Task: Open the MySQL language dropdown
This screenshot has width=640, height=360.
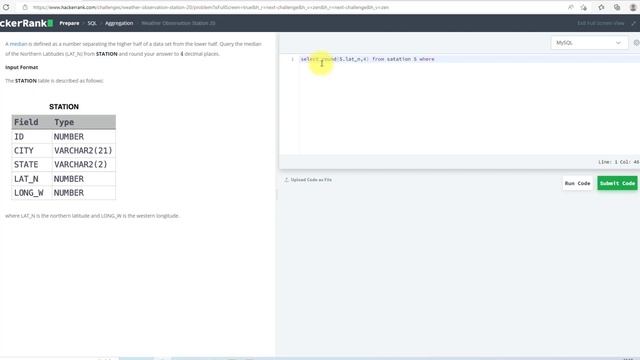Action: pos(589,42)
